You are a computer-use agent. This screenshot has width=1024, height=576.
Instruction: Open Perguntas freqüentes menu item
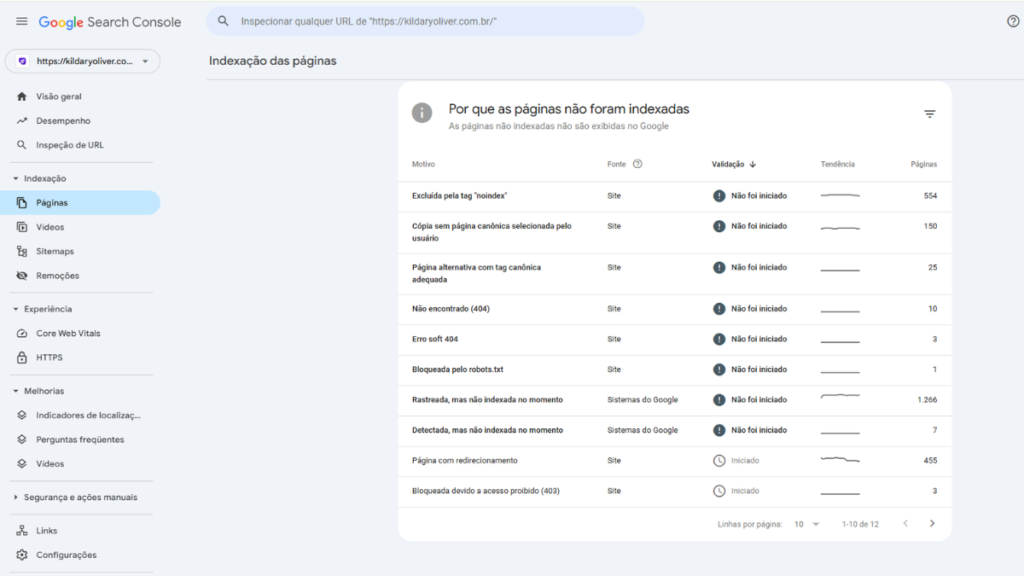(x=80, y=440)
